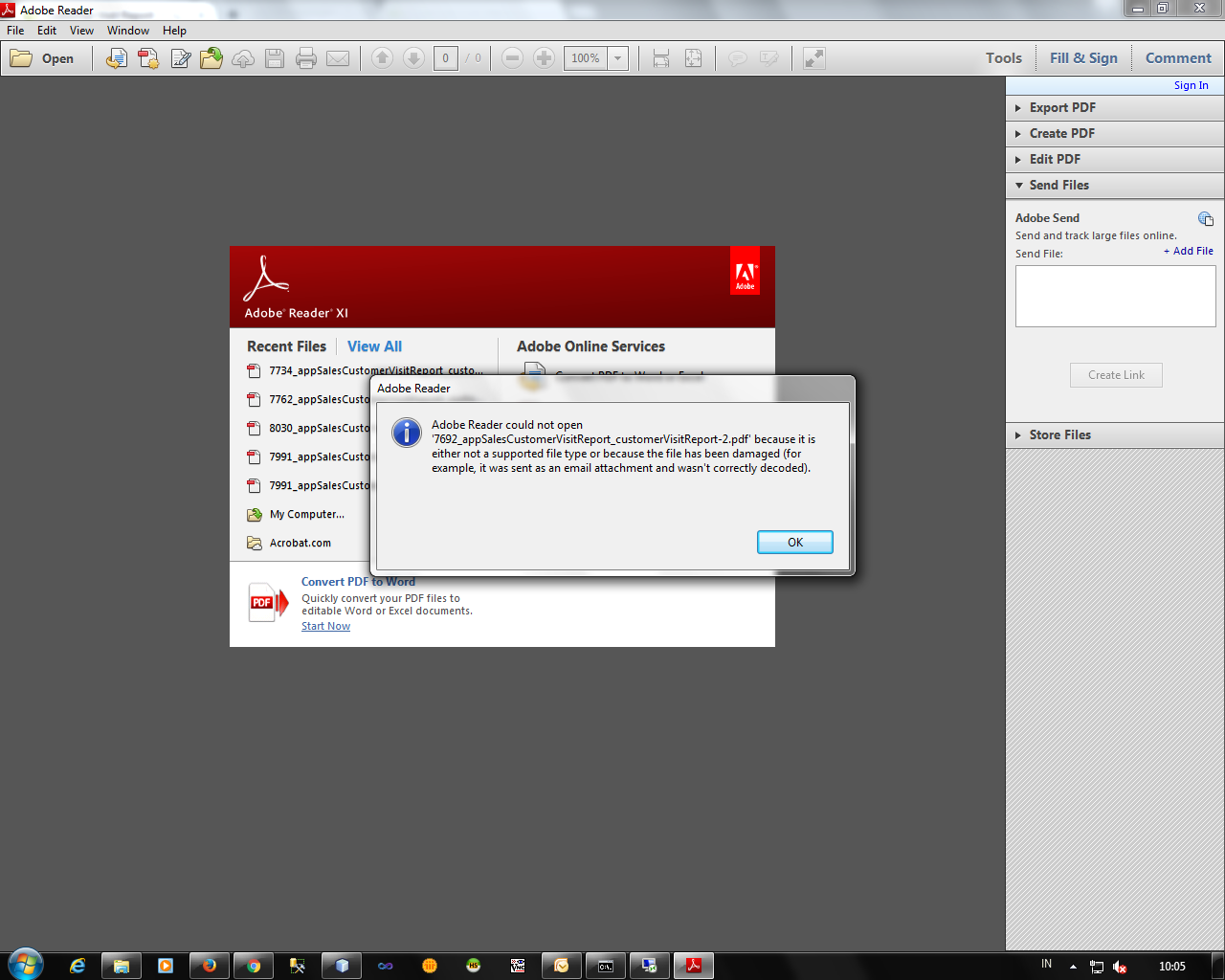Image resolution: width=1225 pixels, height=980 pixels.
Task: Click the previous page up-arrow icon
Action: [382, 58]
